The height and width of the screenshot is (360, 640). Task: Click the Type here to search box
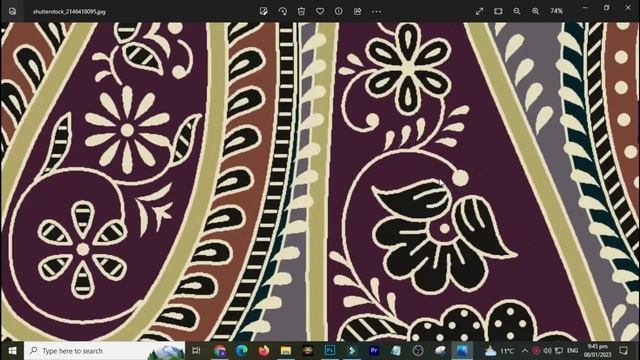coord(104,351)
